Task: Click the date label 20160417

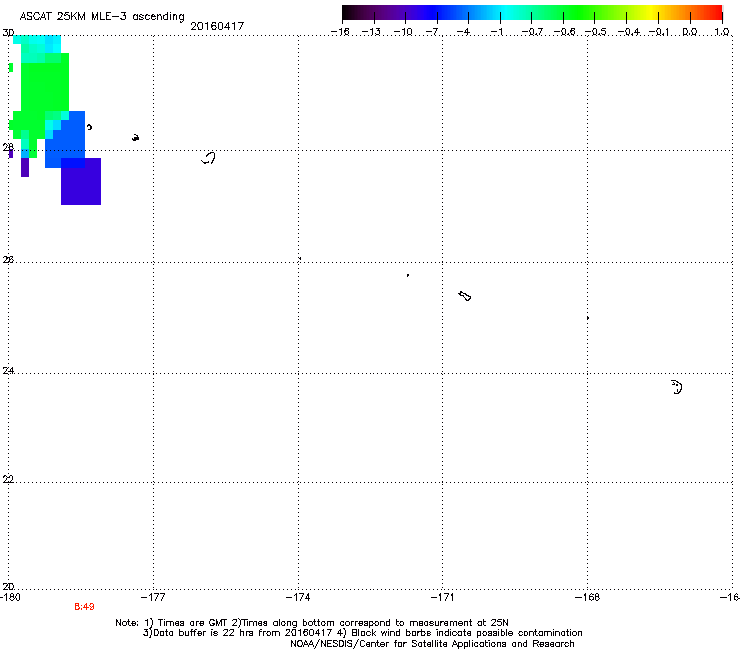Action: point(217,26)
